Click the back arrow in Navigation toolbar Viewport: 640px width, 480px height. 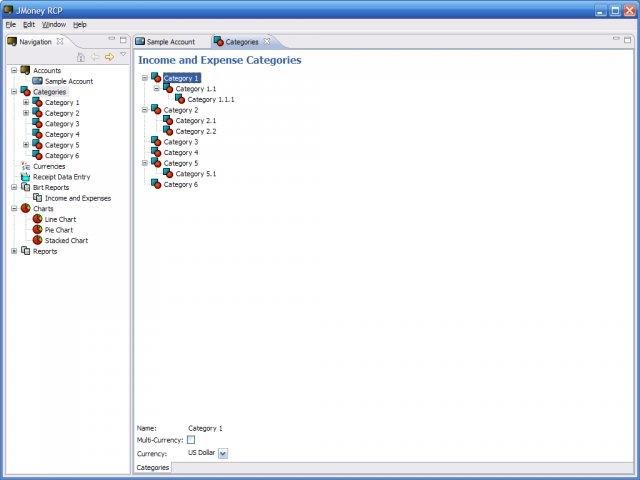click(95, 57)
